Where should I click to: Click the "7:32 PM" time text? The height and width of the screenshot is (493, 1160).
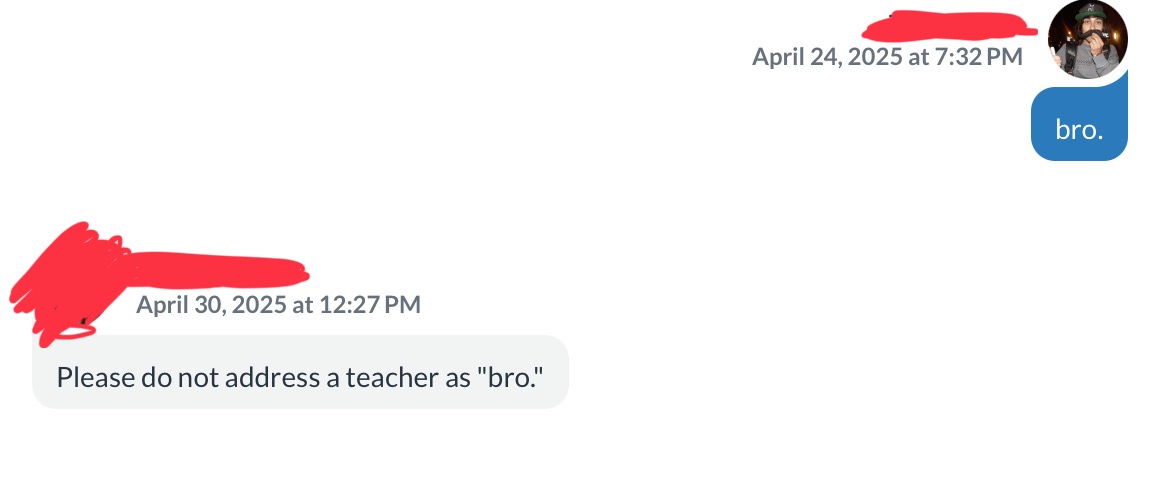978,57
